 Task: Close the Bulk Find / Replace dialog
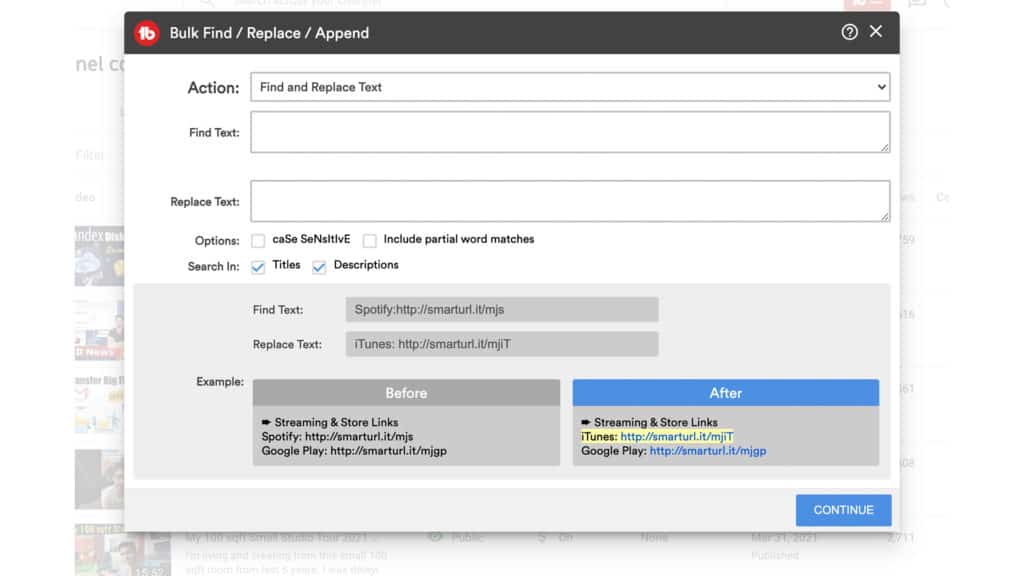[x=876, y=32]
